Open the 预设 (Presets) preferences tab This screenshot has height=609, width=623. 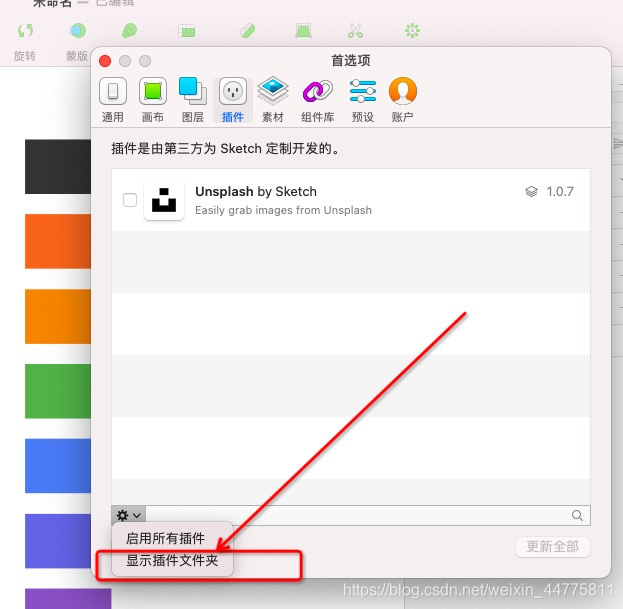(363, 100)
